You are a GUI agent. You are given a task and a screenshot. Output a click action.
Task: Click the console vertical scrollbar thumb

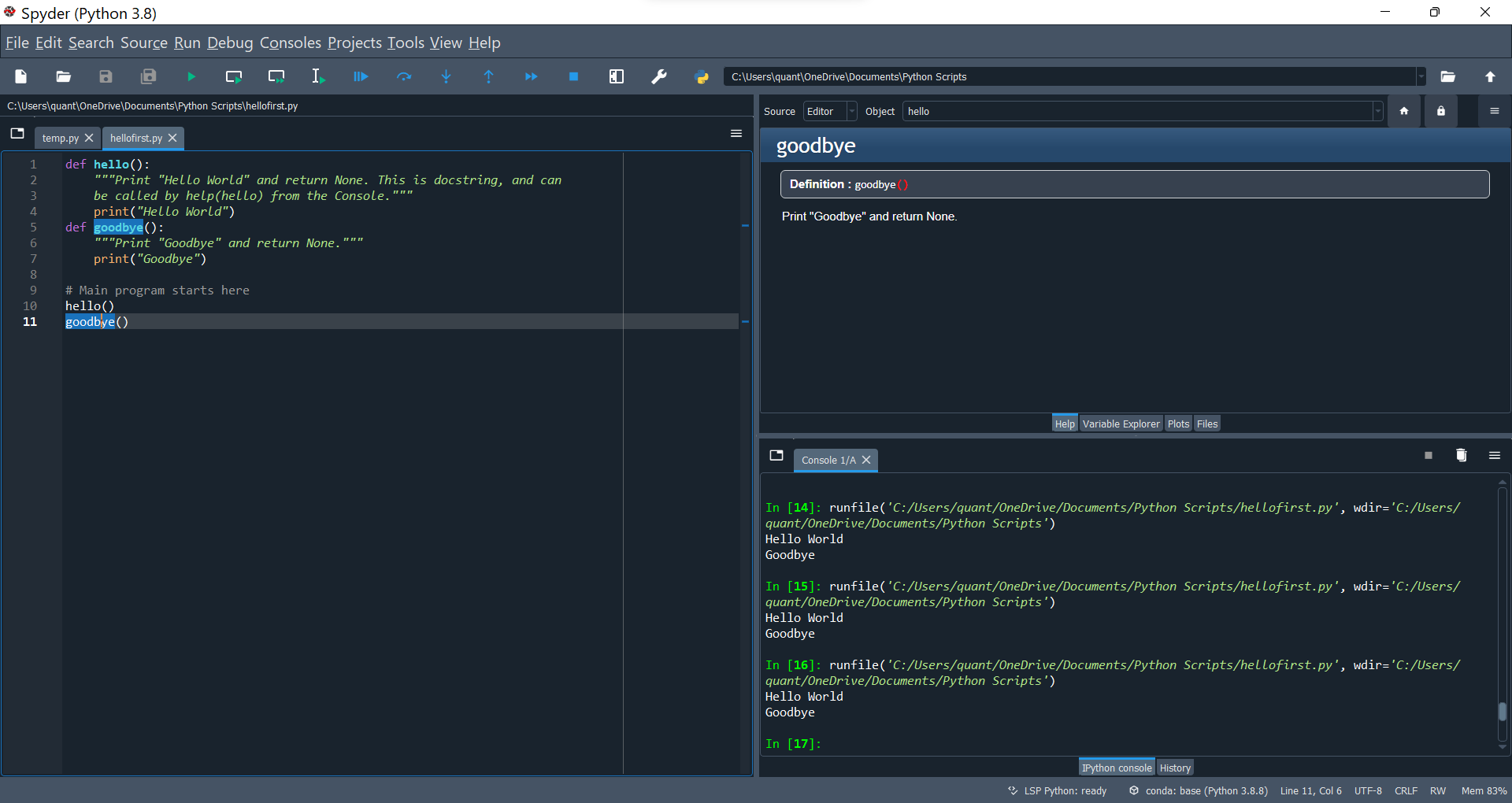[x=1503, y=711]
